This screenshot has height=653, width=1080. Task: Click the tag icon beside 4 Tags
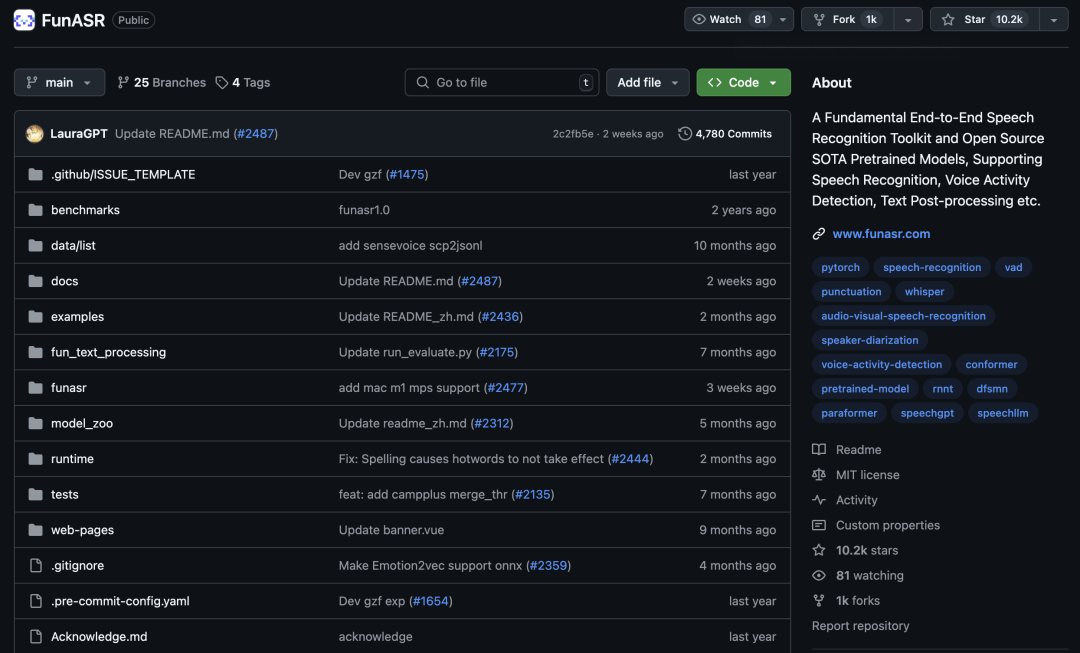pos(222,83)
